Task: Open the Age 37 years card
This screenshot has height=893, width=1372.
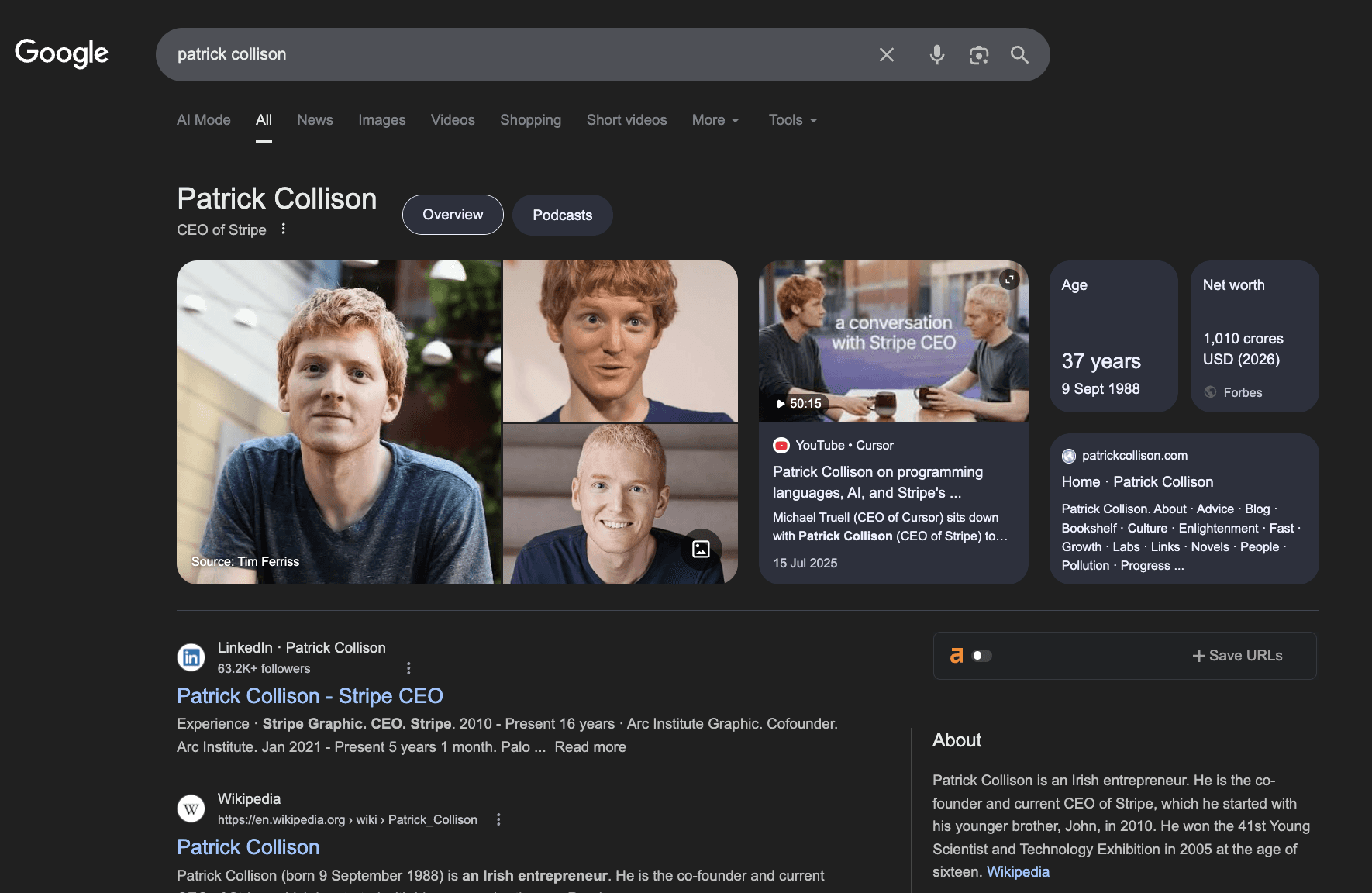Action: coord(1114,336)
